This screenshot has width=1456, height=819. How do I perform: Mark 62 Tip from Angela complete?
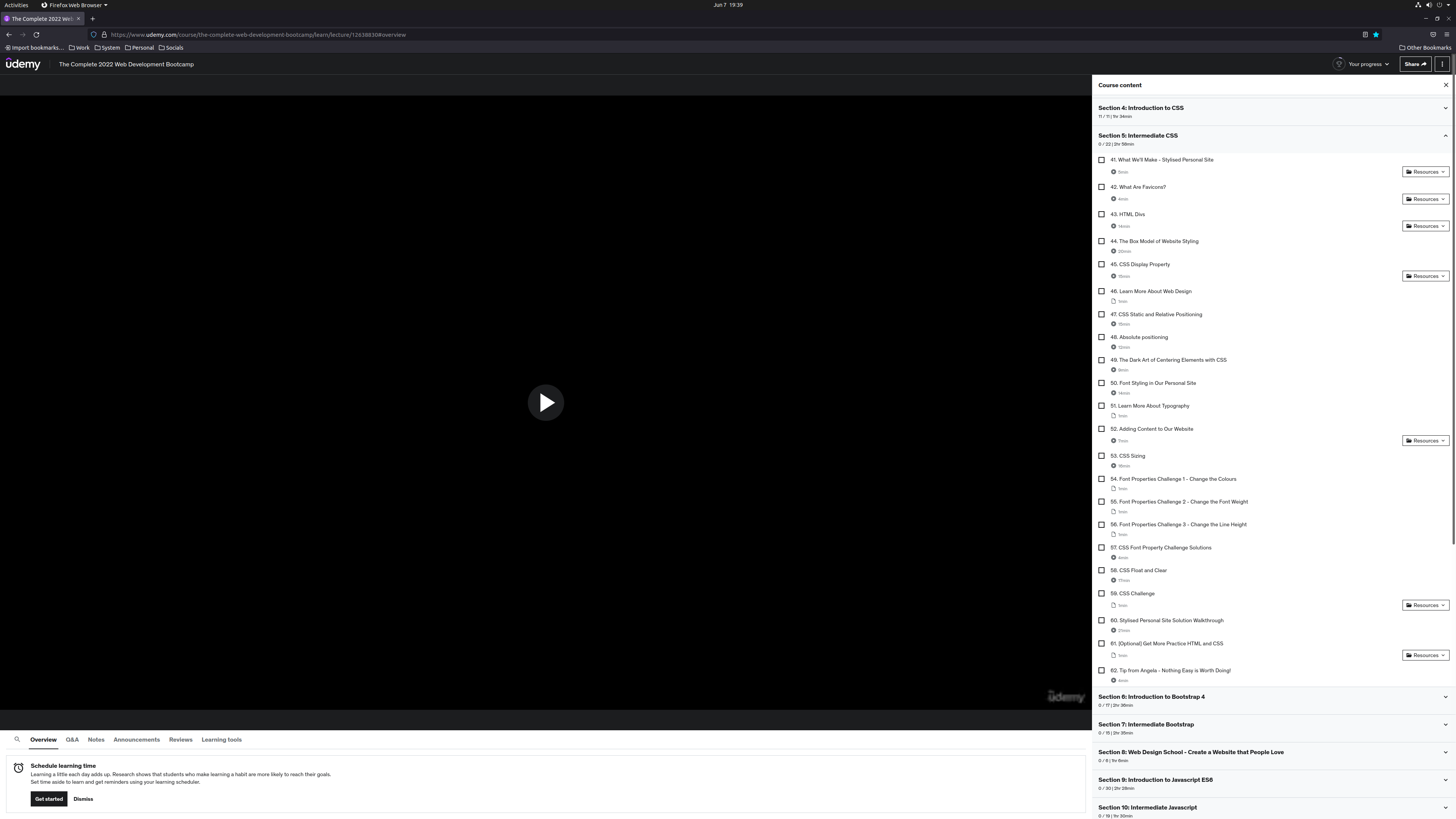pos(1101,670)
